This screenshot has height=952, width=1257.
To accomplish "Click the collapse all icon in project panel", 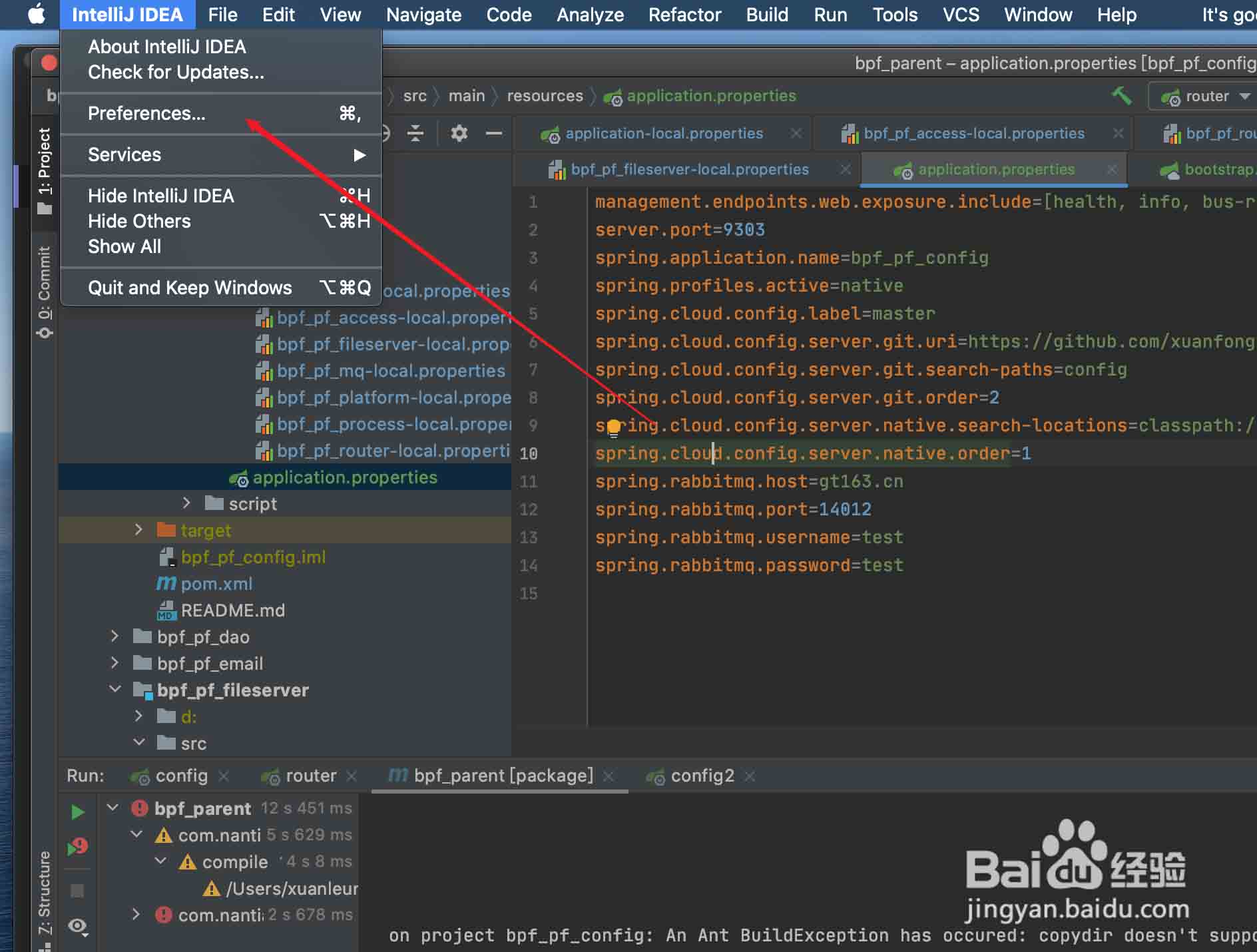I will (415, 134).
